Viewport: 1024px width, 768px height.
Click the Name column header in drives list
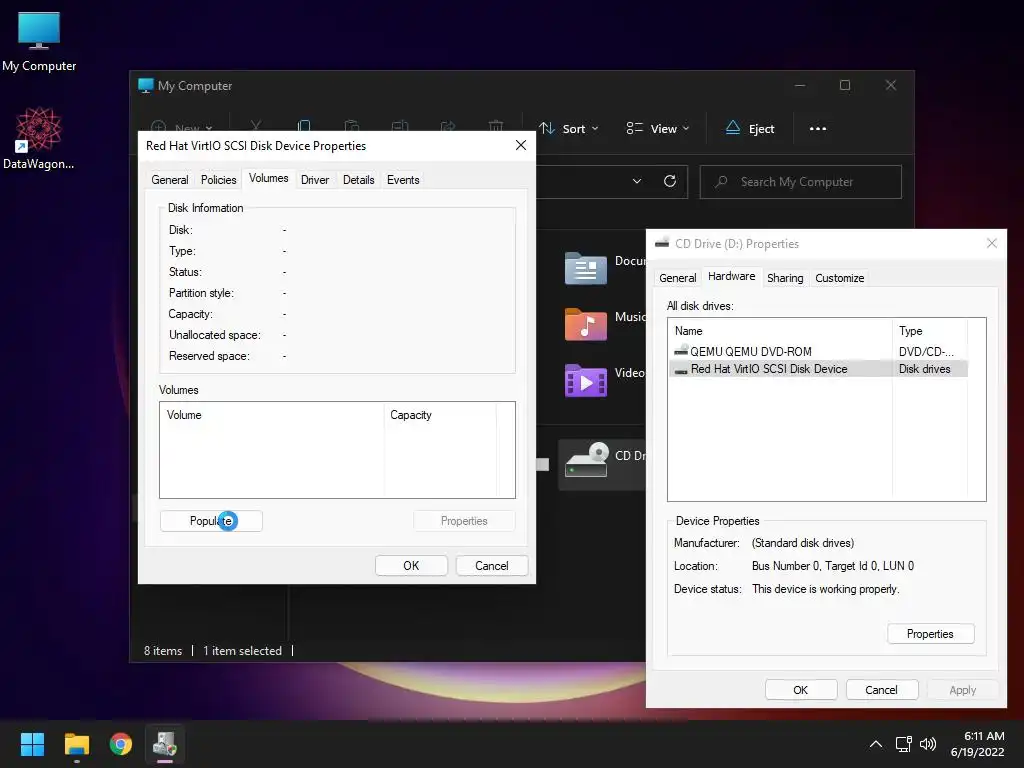(780, 331)
